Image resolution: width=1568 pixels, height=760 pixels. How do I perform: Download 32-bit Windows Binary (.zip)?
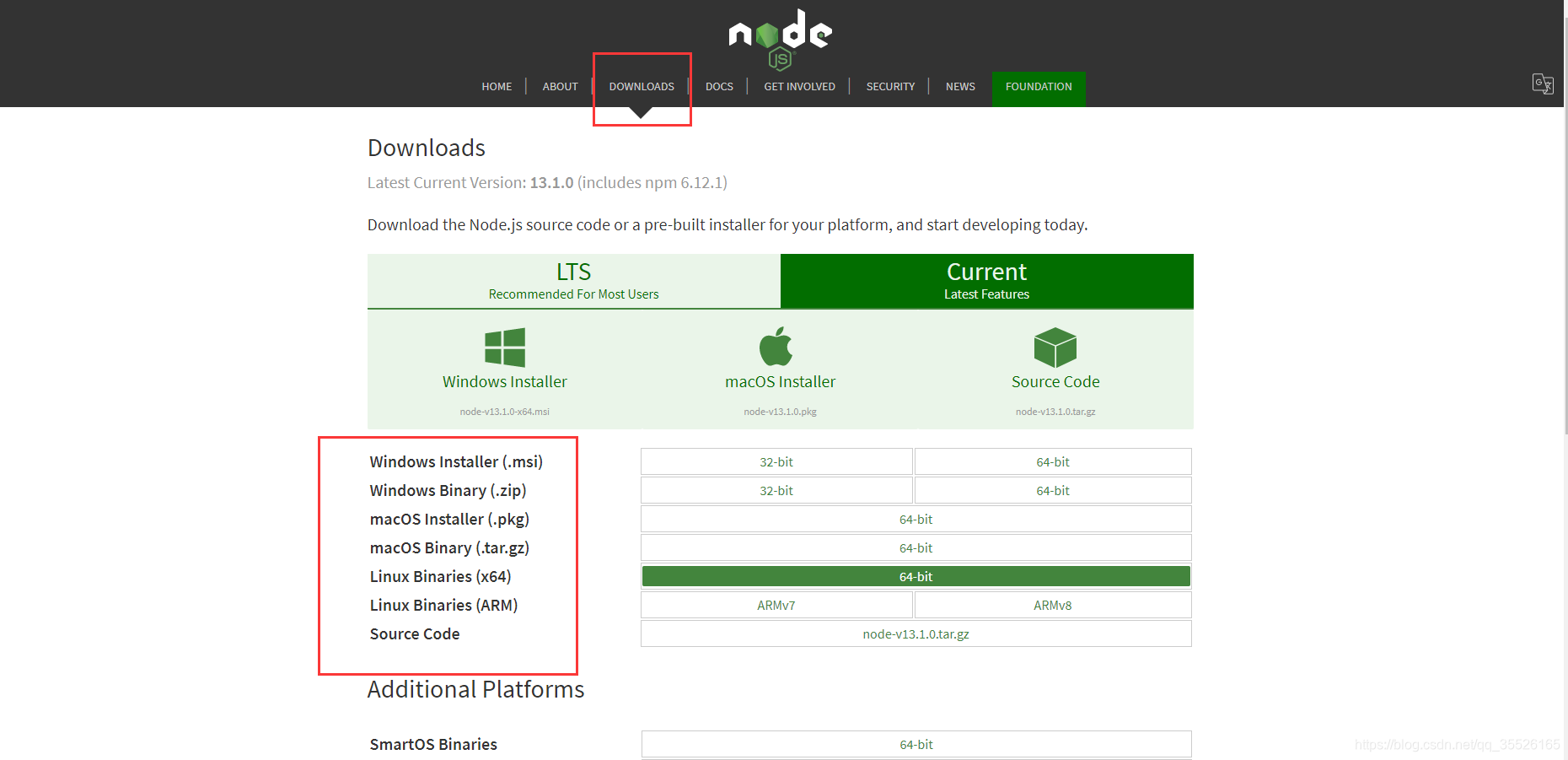pos(776,490)
